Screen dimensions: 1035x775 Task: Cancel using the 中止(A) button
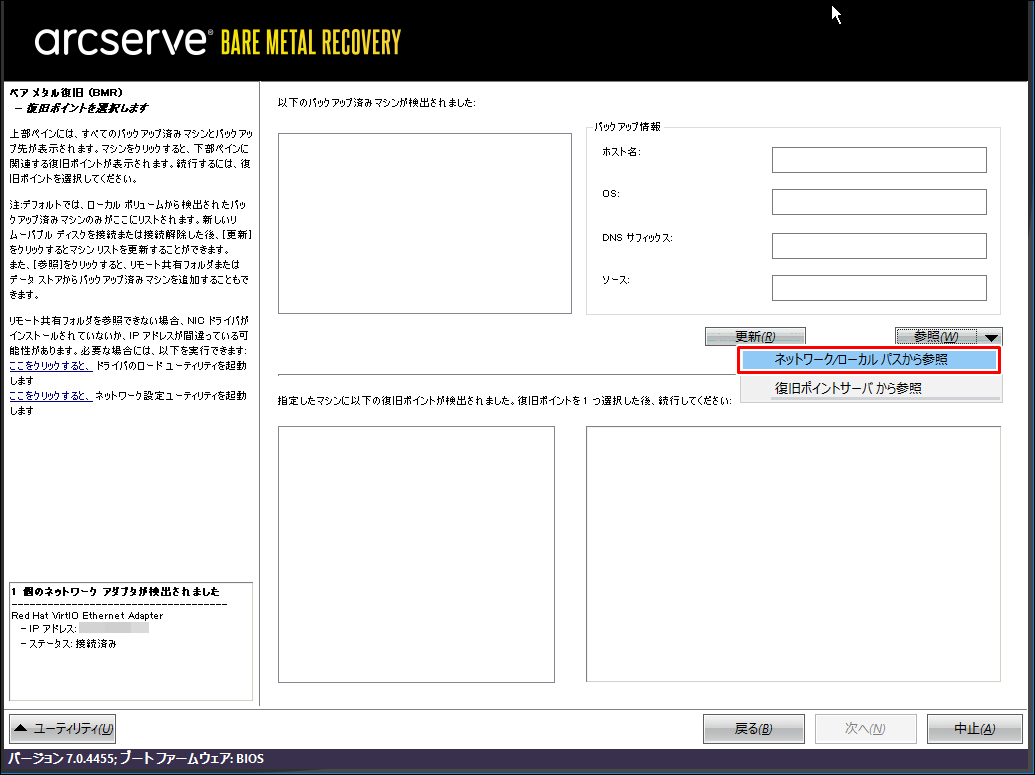974,729
